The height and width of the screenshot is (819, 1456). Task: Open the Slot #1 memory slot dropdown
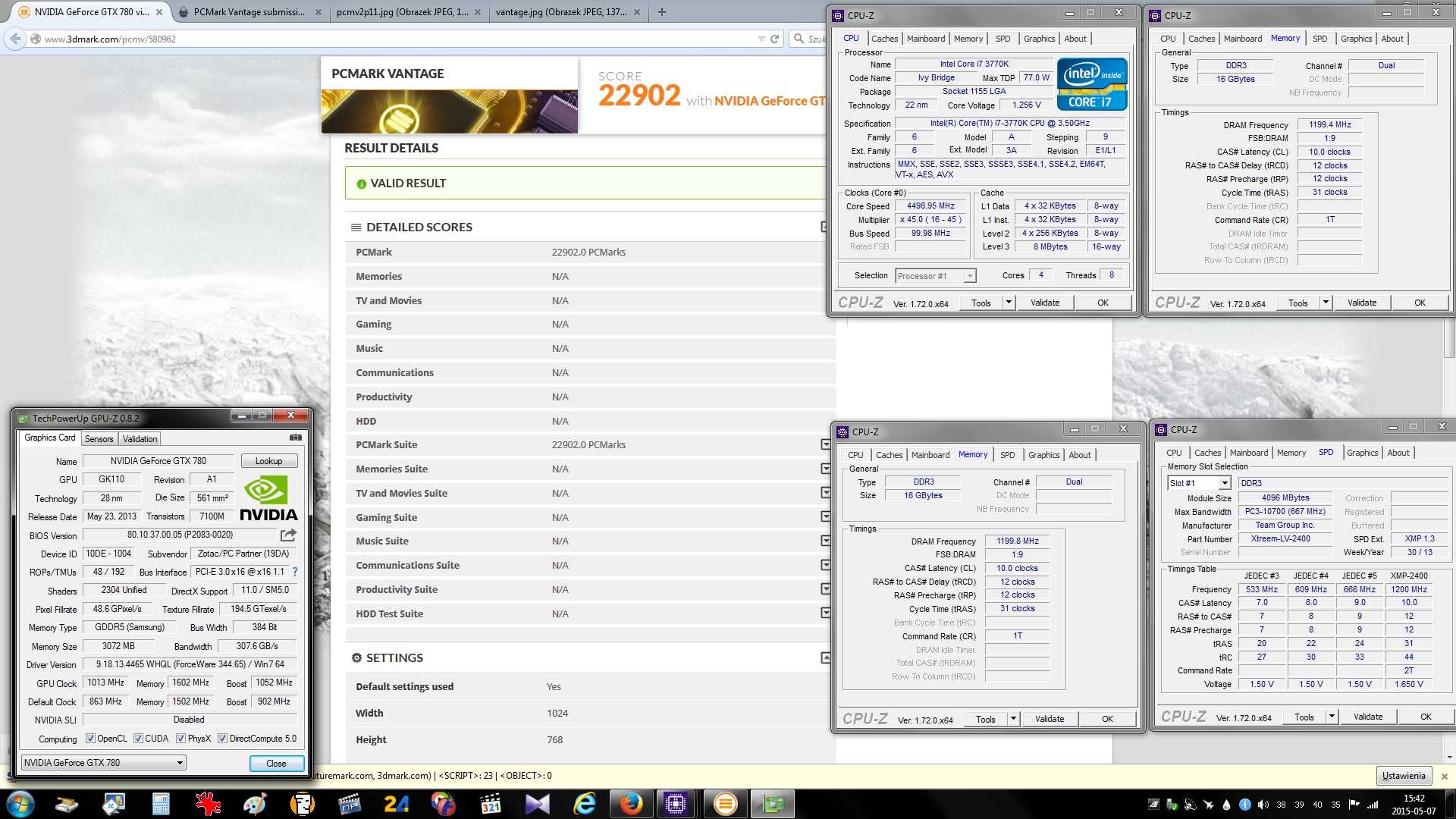pyautogui.click(x=1199, y=483)
